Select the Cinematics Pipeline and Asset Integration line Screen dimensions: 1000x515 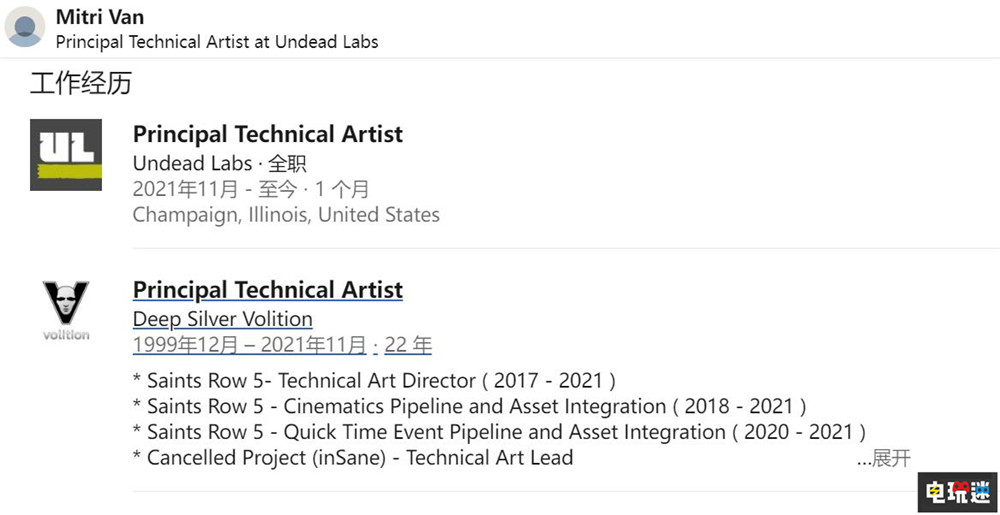click(x=469, y=406)
